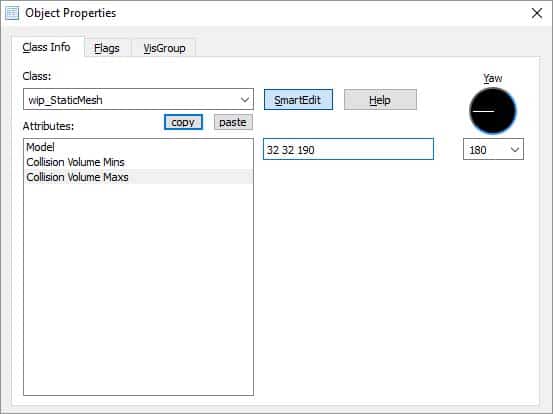The image size is (553, 414).
Task: Close the Object Properties dialog
Action: click(x=536, y=13)
